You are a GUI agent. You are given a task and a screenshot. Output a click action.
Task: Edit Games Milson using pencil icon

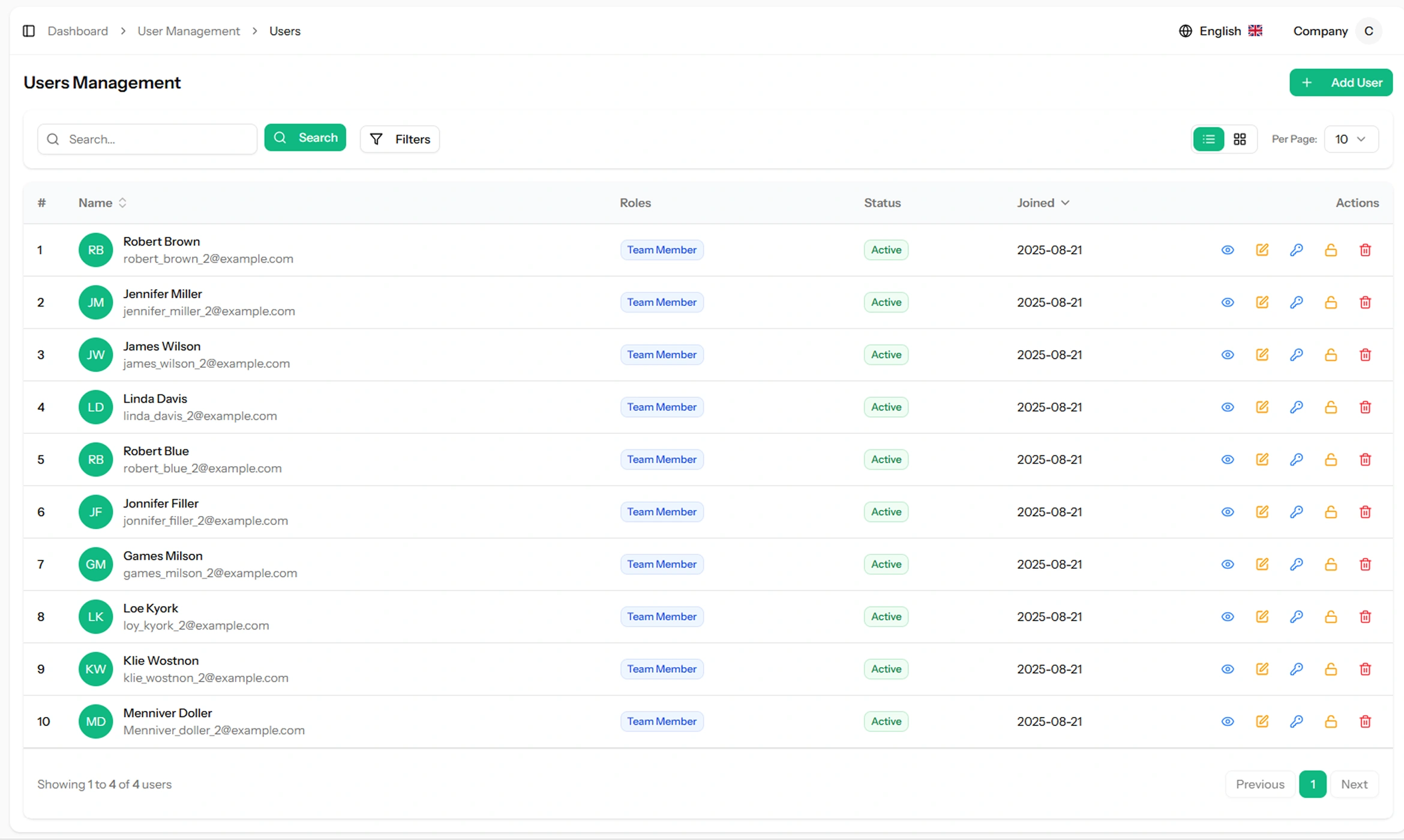(x=1262, y=564)
